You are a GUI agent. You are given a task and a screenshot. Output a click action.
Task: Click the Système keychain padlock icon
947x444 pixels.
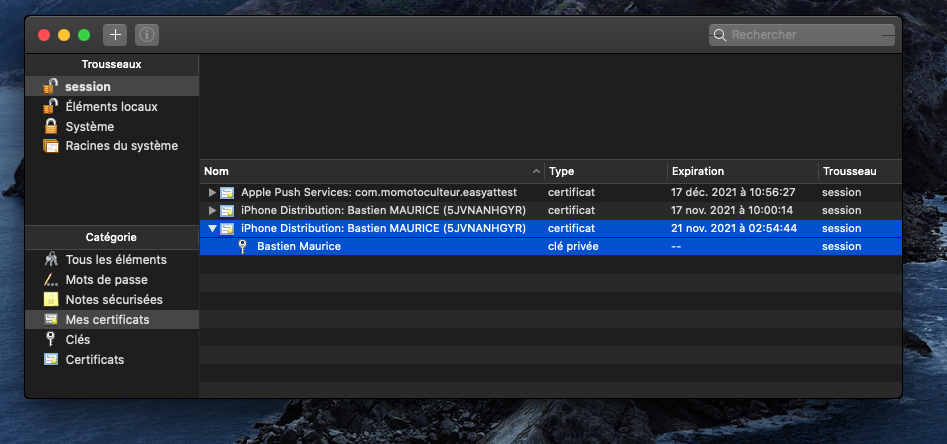click(50, 127)
